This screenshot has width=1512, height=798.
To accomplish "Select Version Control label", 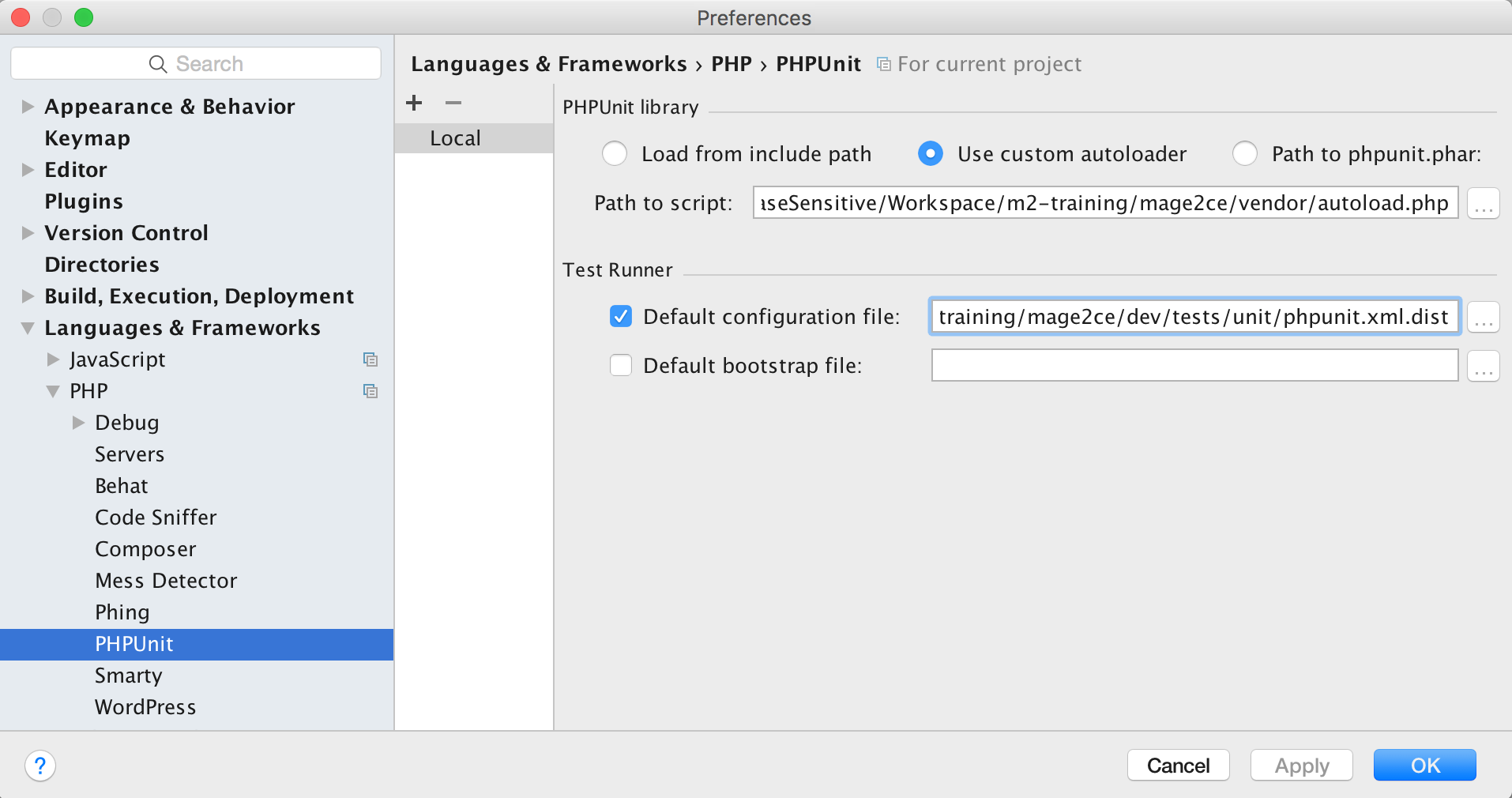I will [x=126, y=233].
